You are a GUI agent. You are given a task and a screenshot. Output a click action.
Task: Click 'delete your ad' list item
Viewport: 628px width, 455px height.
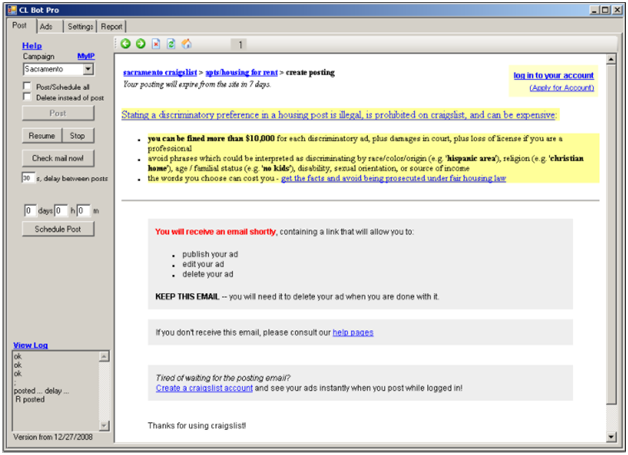coord(208,274)
